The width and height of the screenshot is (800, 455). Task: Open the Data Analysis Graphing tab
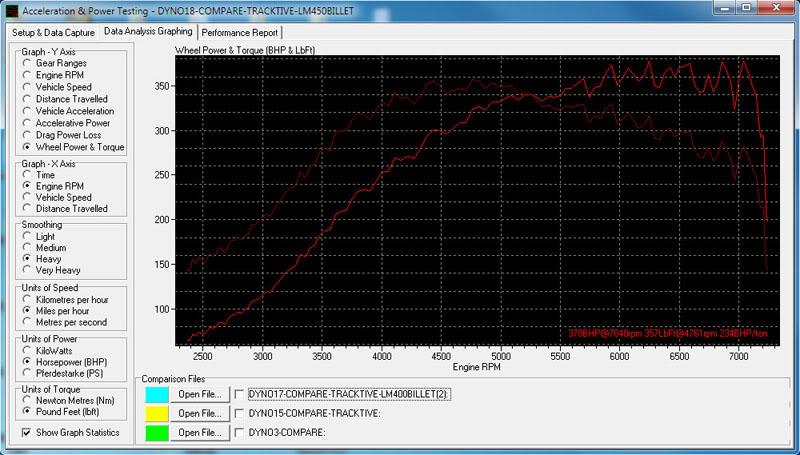click(148, 31)
